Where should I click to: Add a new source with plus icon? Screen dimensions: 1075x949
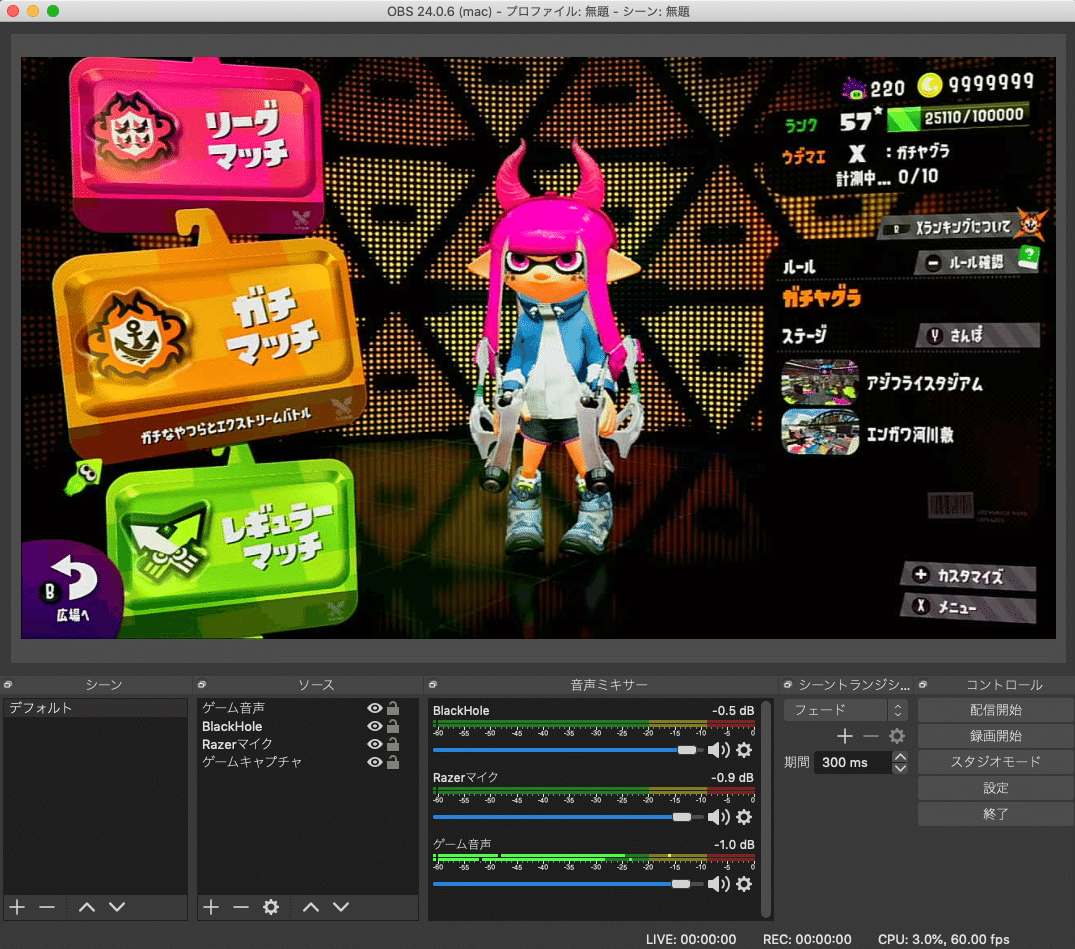211,907
